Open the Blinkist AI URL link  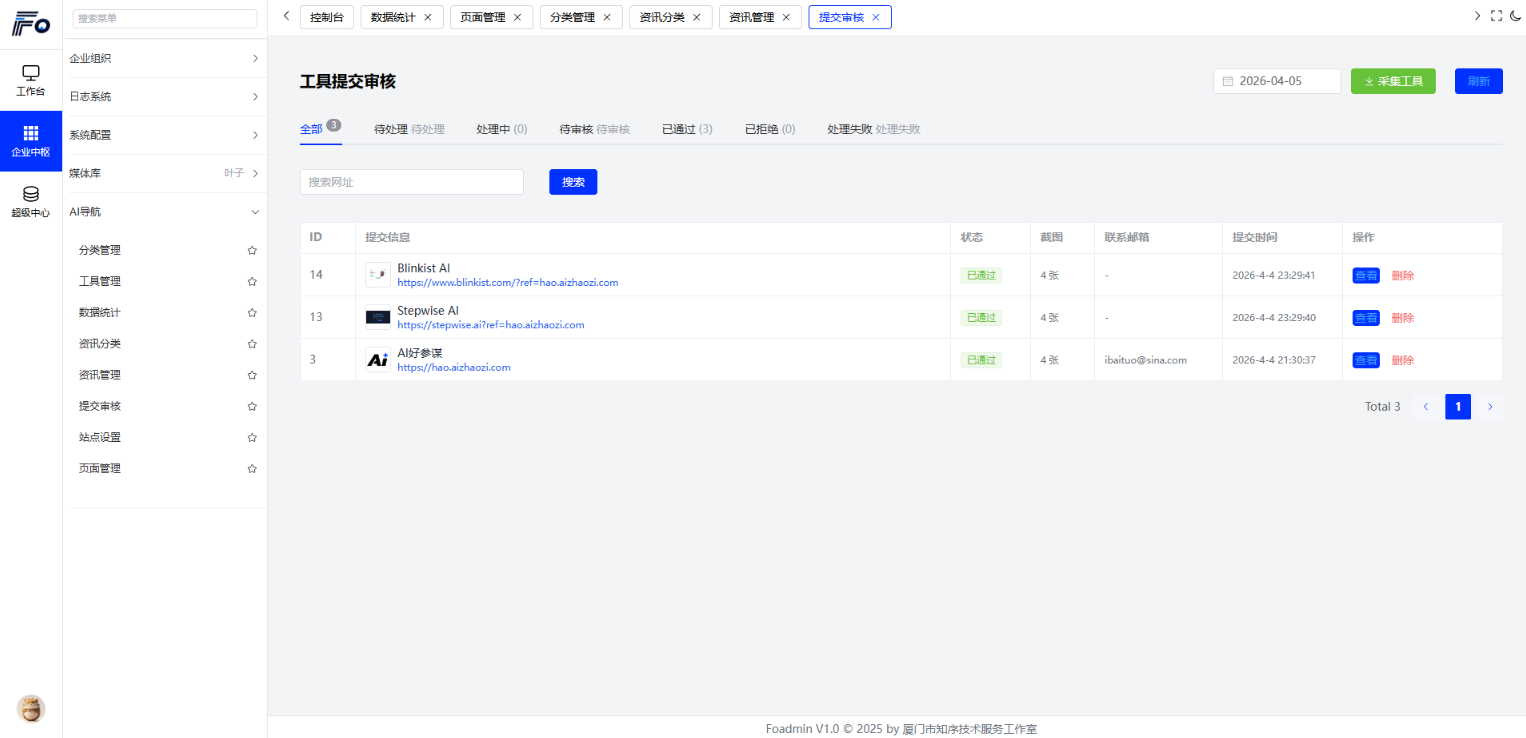click(x=507, y=283)
